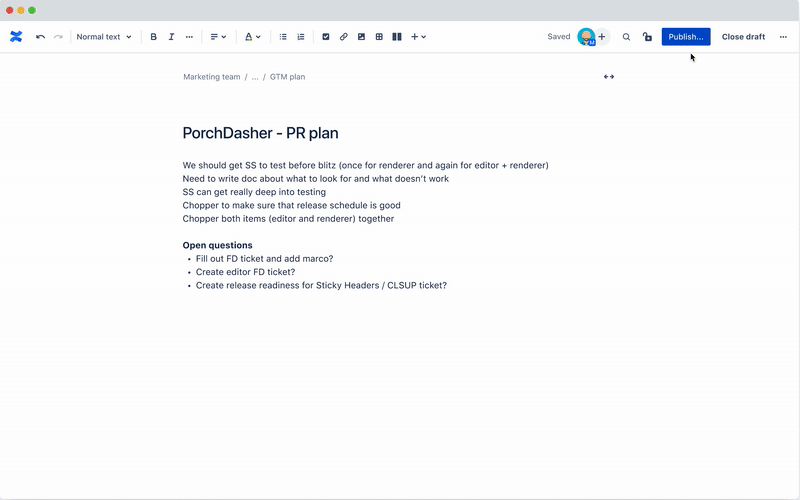Click 'Chopper both items' line
The image size is (800, 500).
pyautogui.click(x=288, y=218)
